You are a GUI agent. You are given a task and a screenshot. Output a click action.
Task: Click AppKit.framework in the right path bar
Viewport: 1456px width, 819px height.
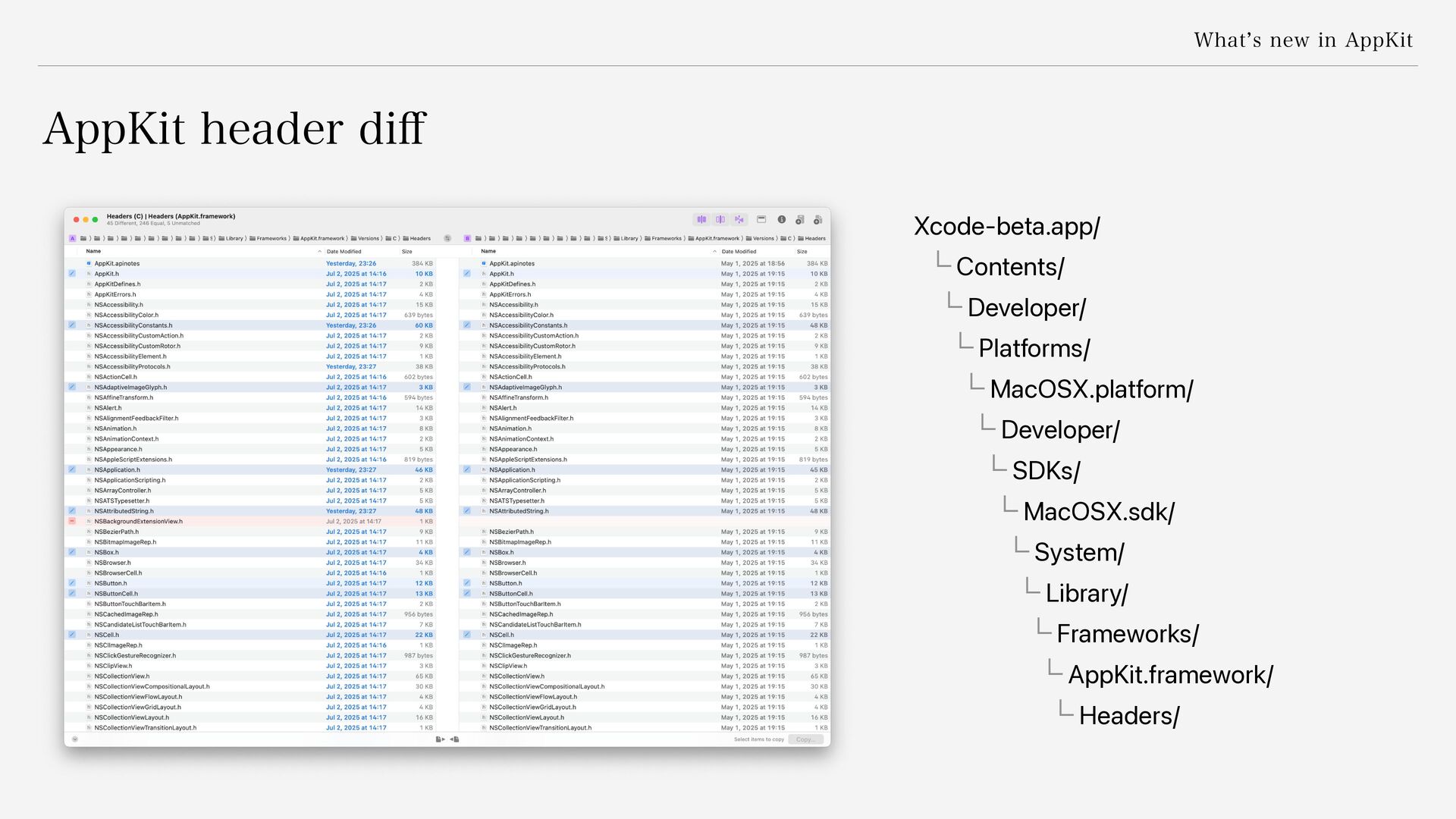(714, 239)
